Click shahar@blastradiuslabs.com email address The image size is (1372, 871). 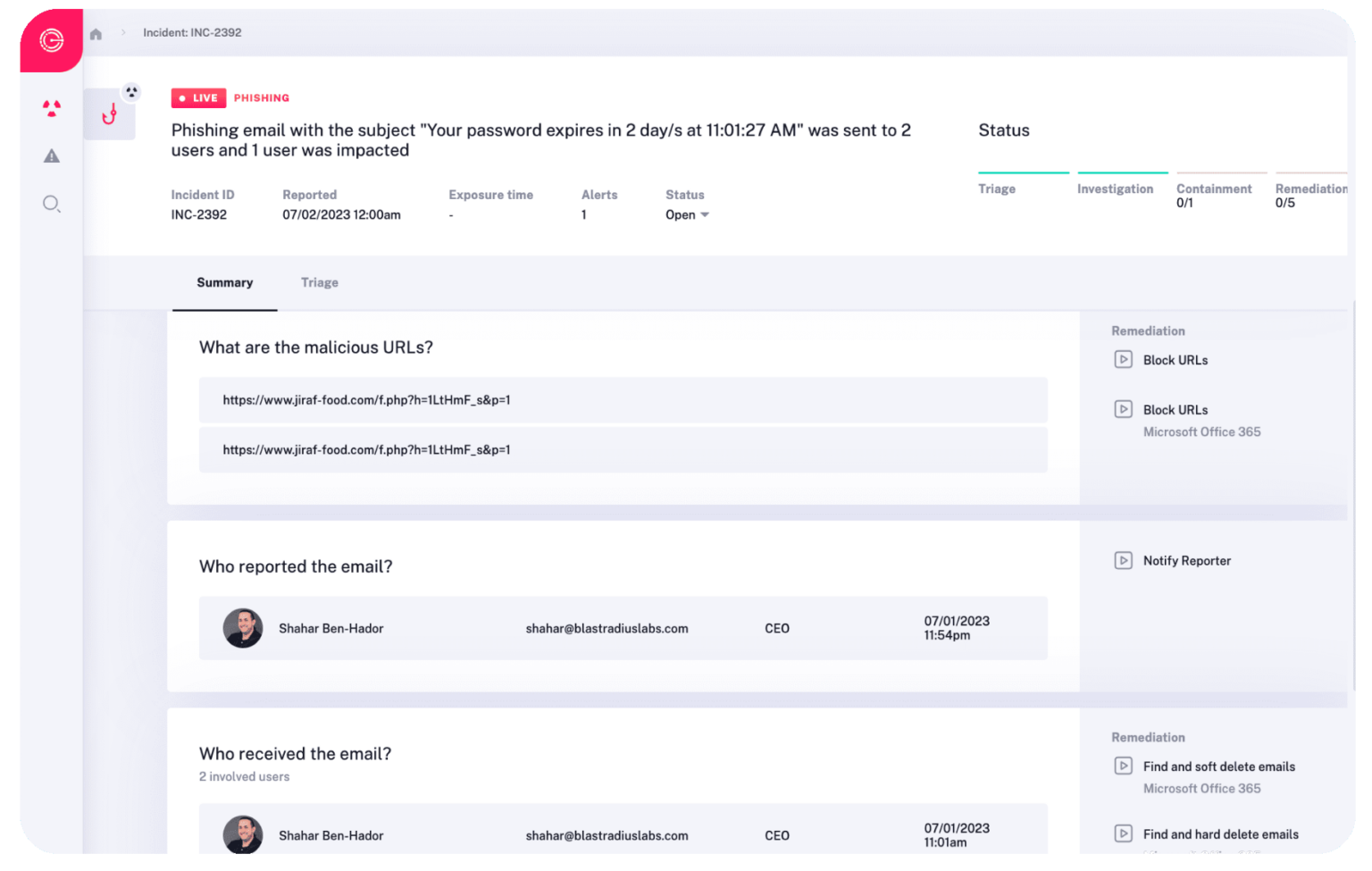pos(607,628)
